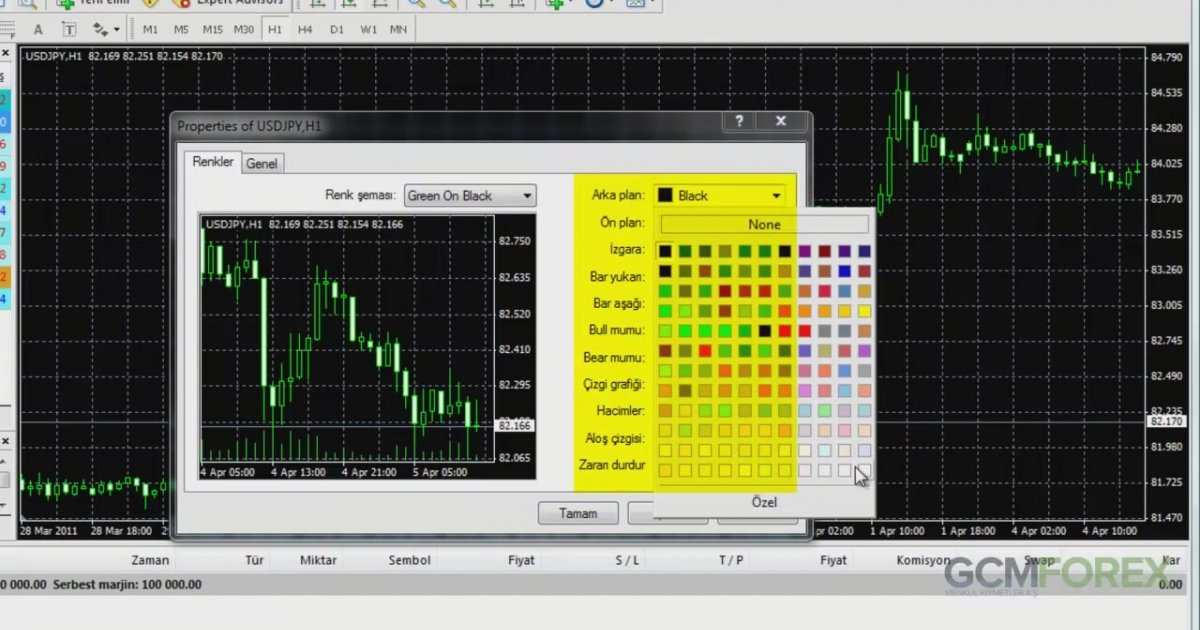Open the Arka plan color dropdown
The height and width of the screenshot is (630, 1200).
click(719, 196)
